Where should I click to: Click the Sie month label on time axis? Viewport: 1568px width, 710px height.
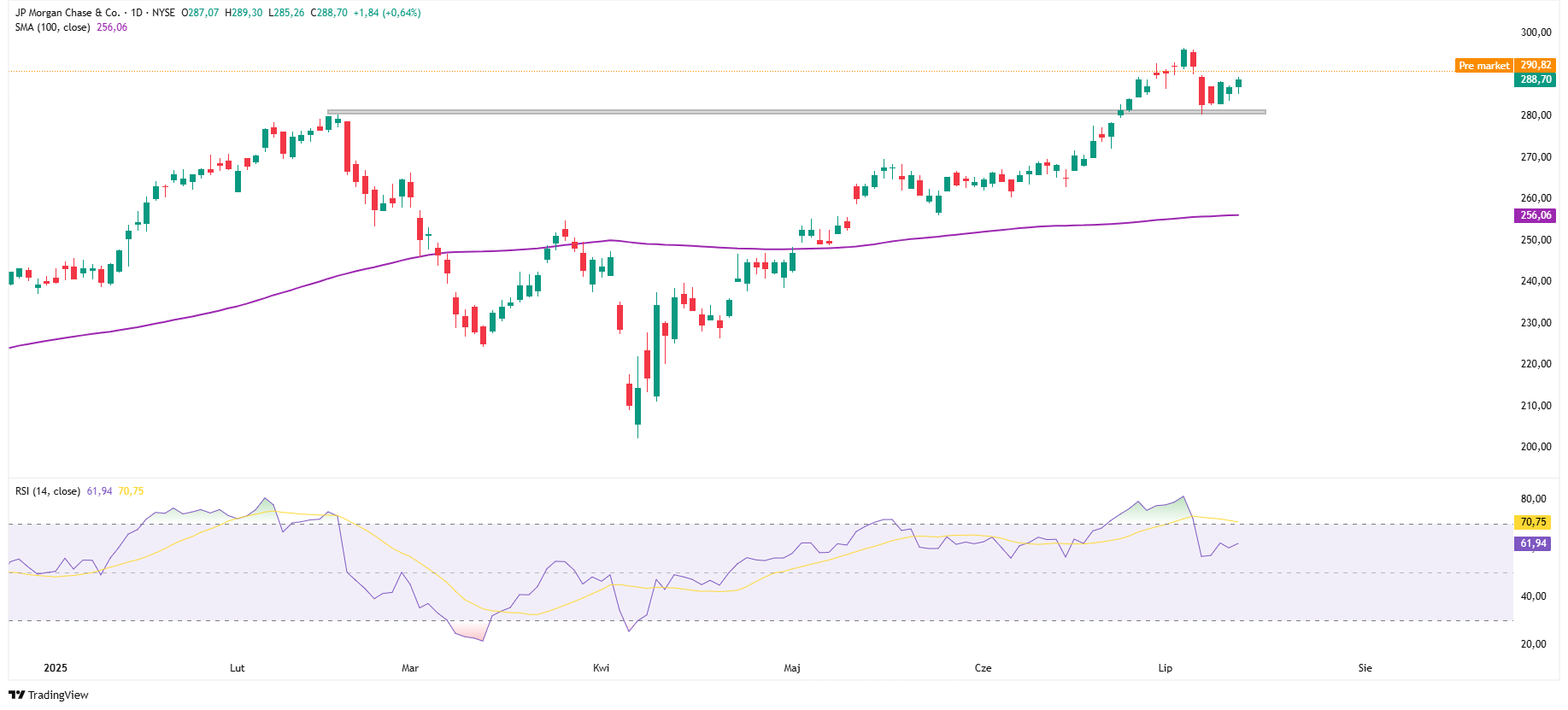[x=1365, y=668]
